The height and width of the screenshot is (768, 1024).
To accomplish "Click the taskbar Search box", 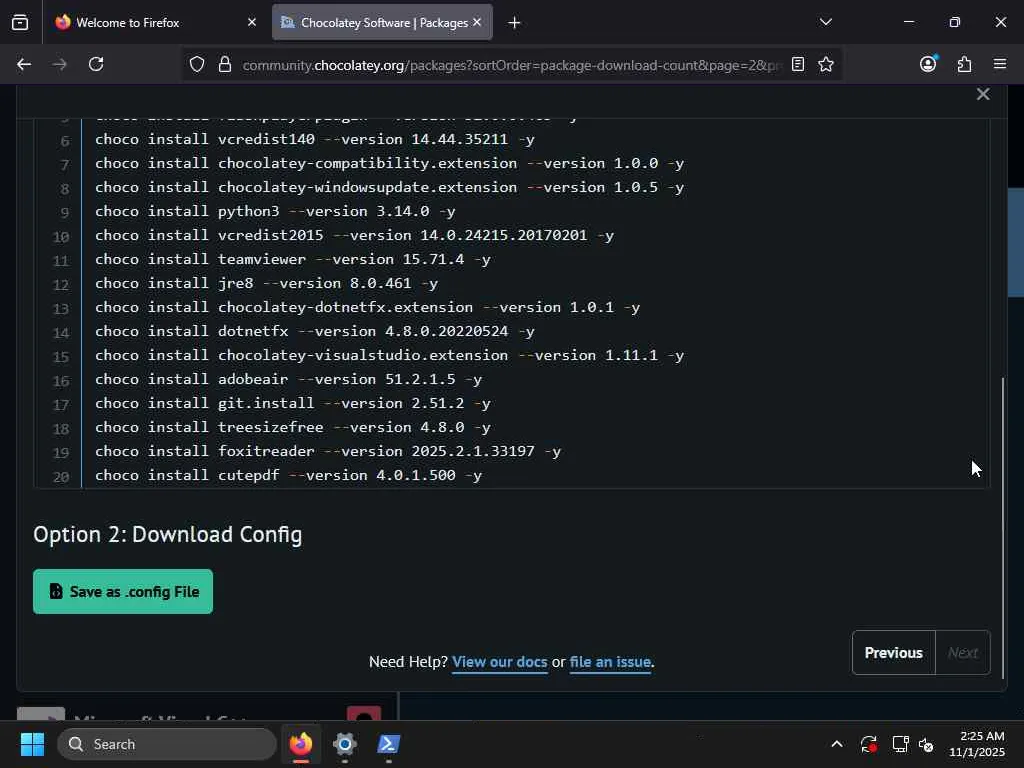I will tap(167, 744).
